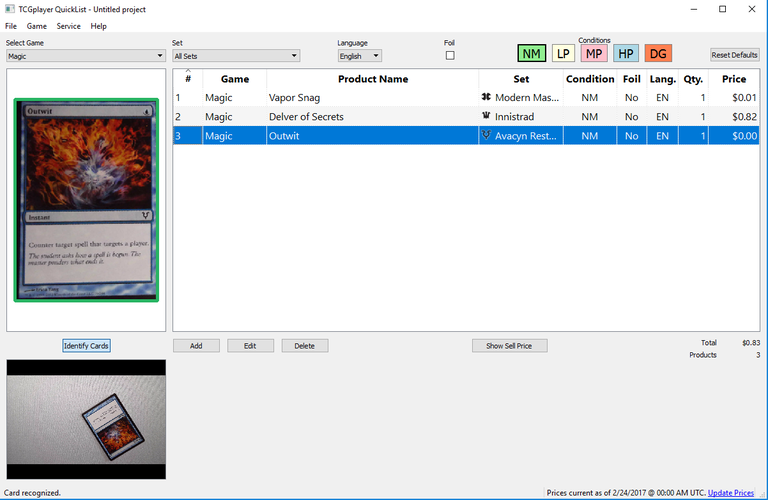Image resolution: width=768 pixels, height=500 pixels.
Task: Click the Outwit card image preview
Action: pyautogui.click(x=86, y=200)
